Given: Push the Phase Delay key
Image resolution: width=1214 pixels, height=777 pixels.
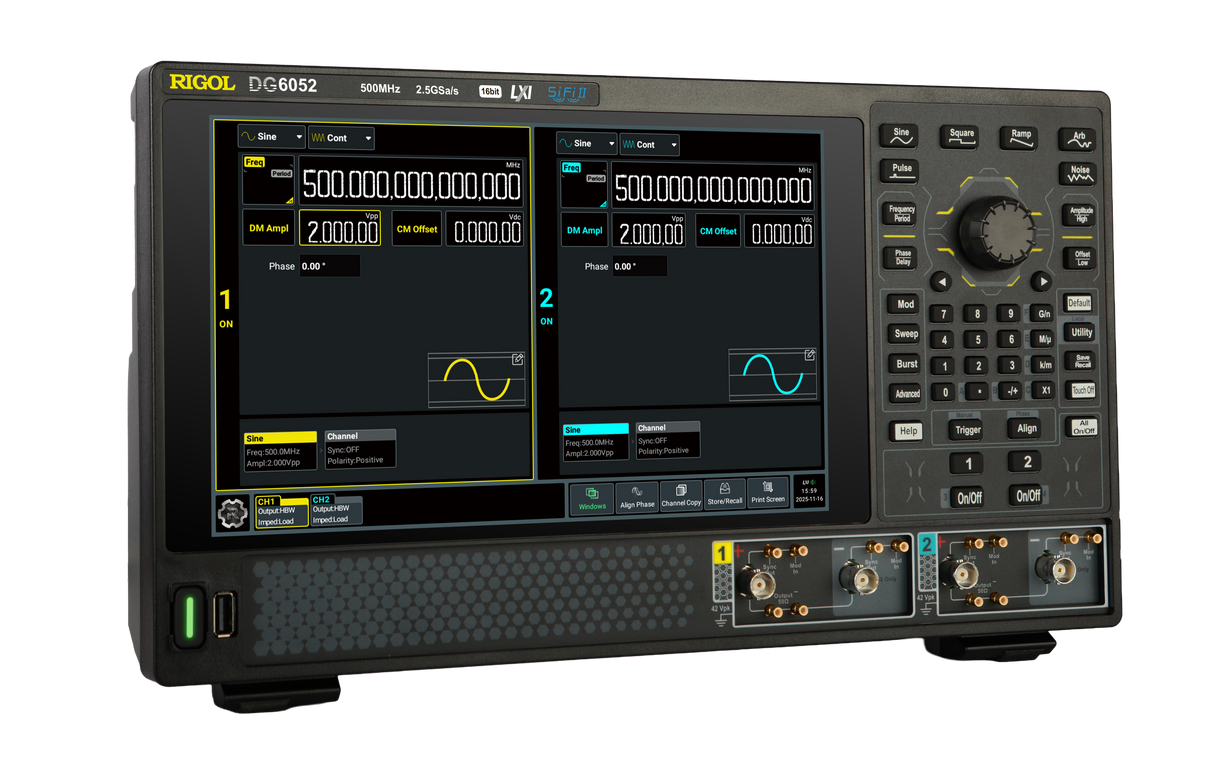Looking at the screenshot, I should 902,257.
